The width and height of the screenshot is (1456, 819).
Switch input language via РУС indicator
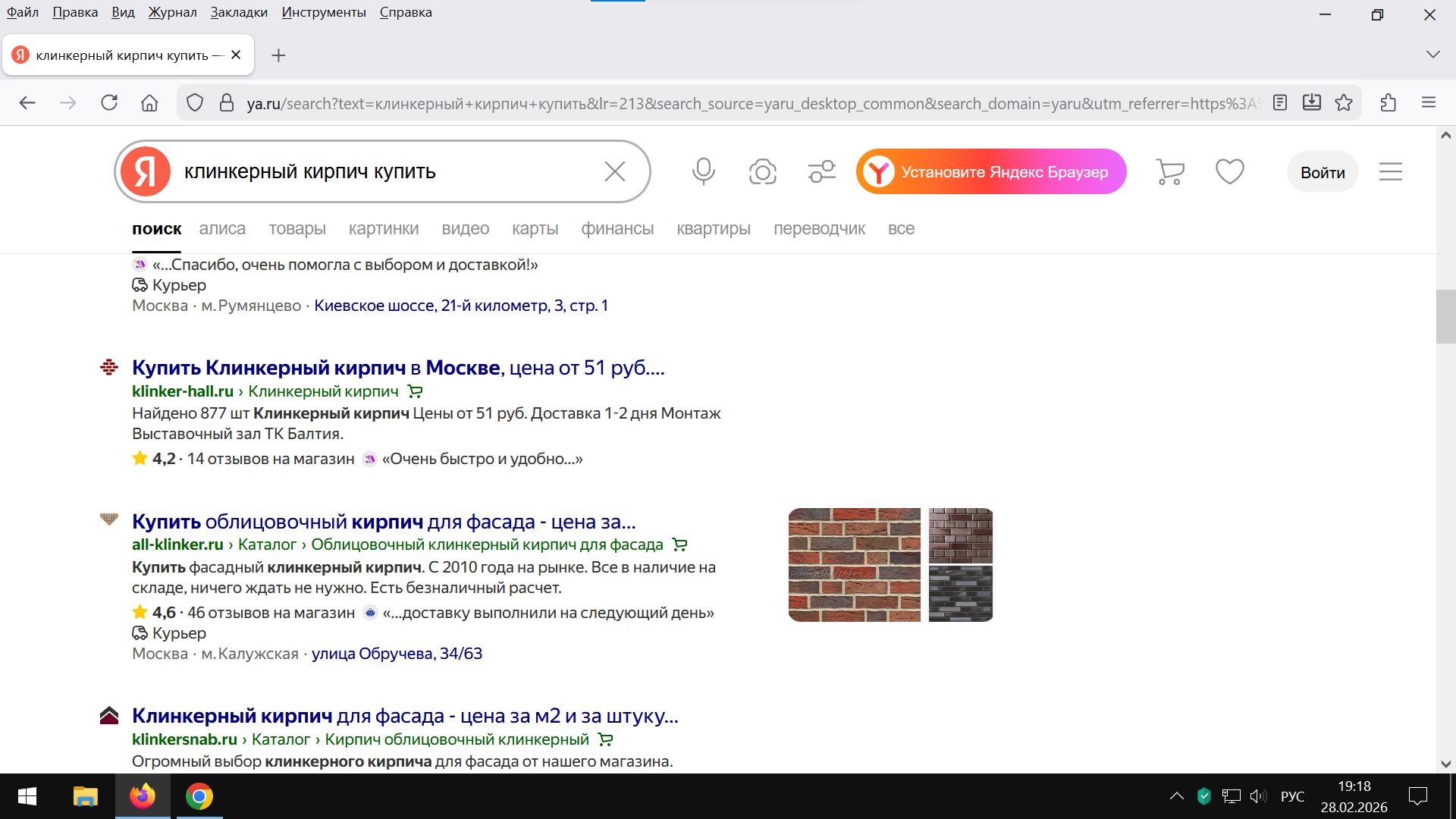tap(1292, 796)
